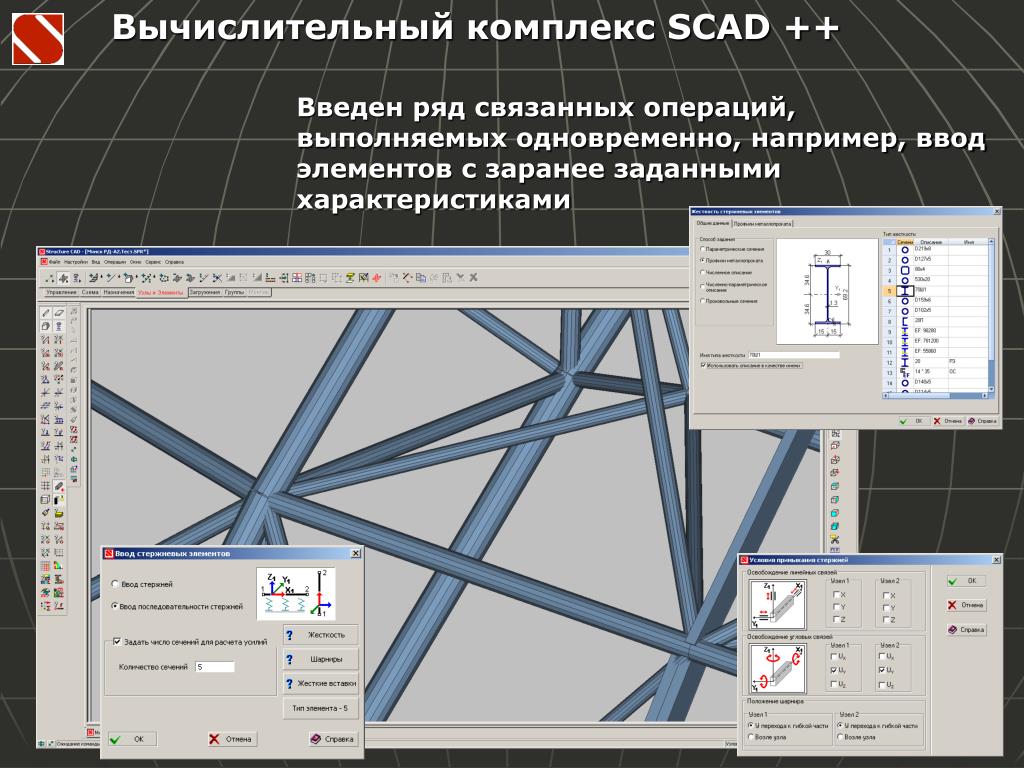Image resolution: width=1024 pixels, height=768 pixels.
Task: Click the stiffness type name input field
Action: point(794,355)
